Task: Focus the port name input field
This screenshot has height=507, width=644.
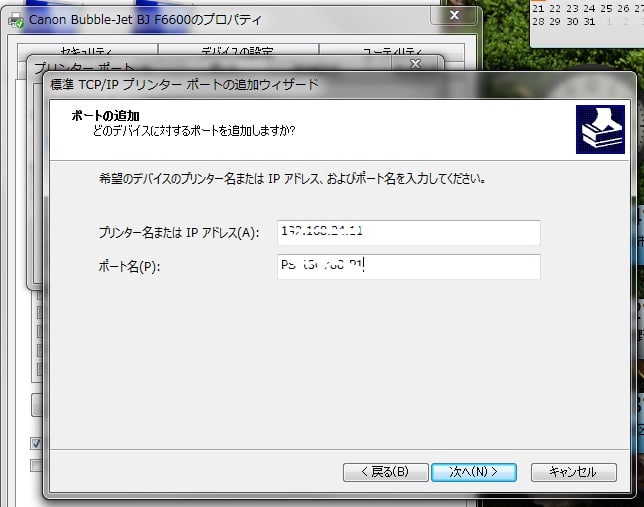Action: click(409, 267)
